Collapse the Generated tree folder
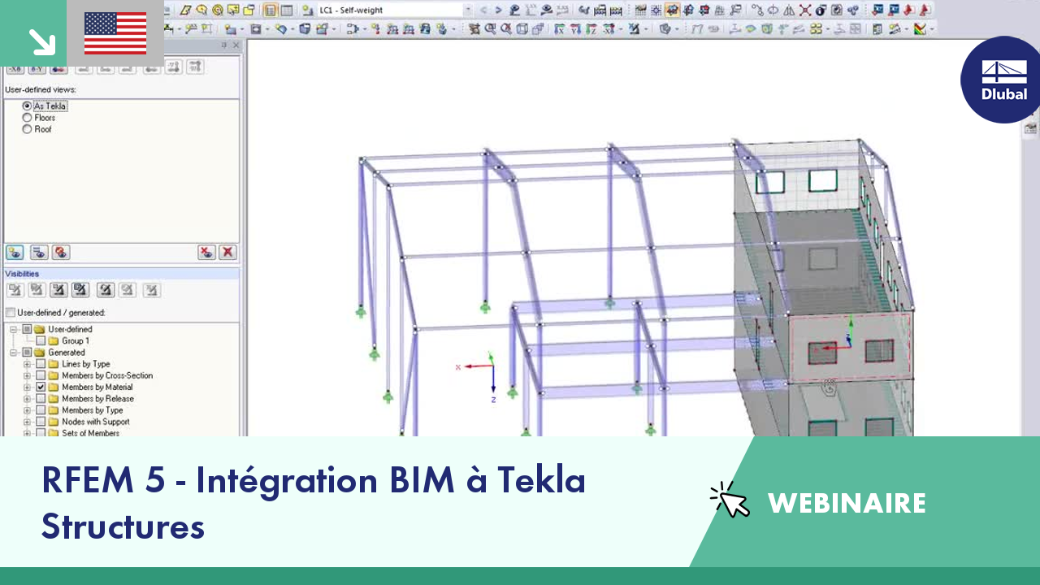This screenshot has width=1040, height=585. click(x=13, y=352)
